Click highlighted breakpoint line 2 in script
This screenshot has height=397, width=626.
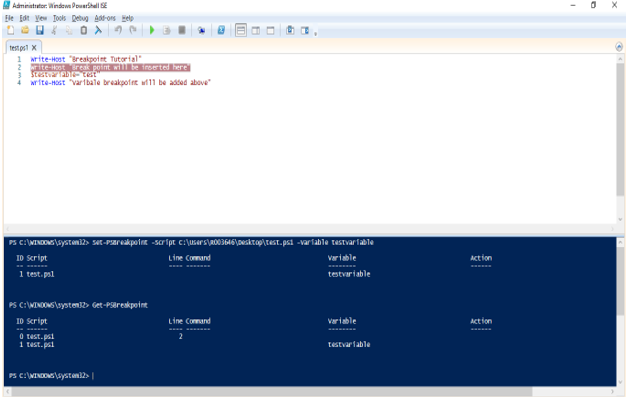coord(110,67)
